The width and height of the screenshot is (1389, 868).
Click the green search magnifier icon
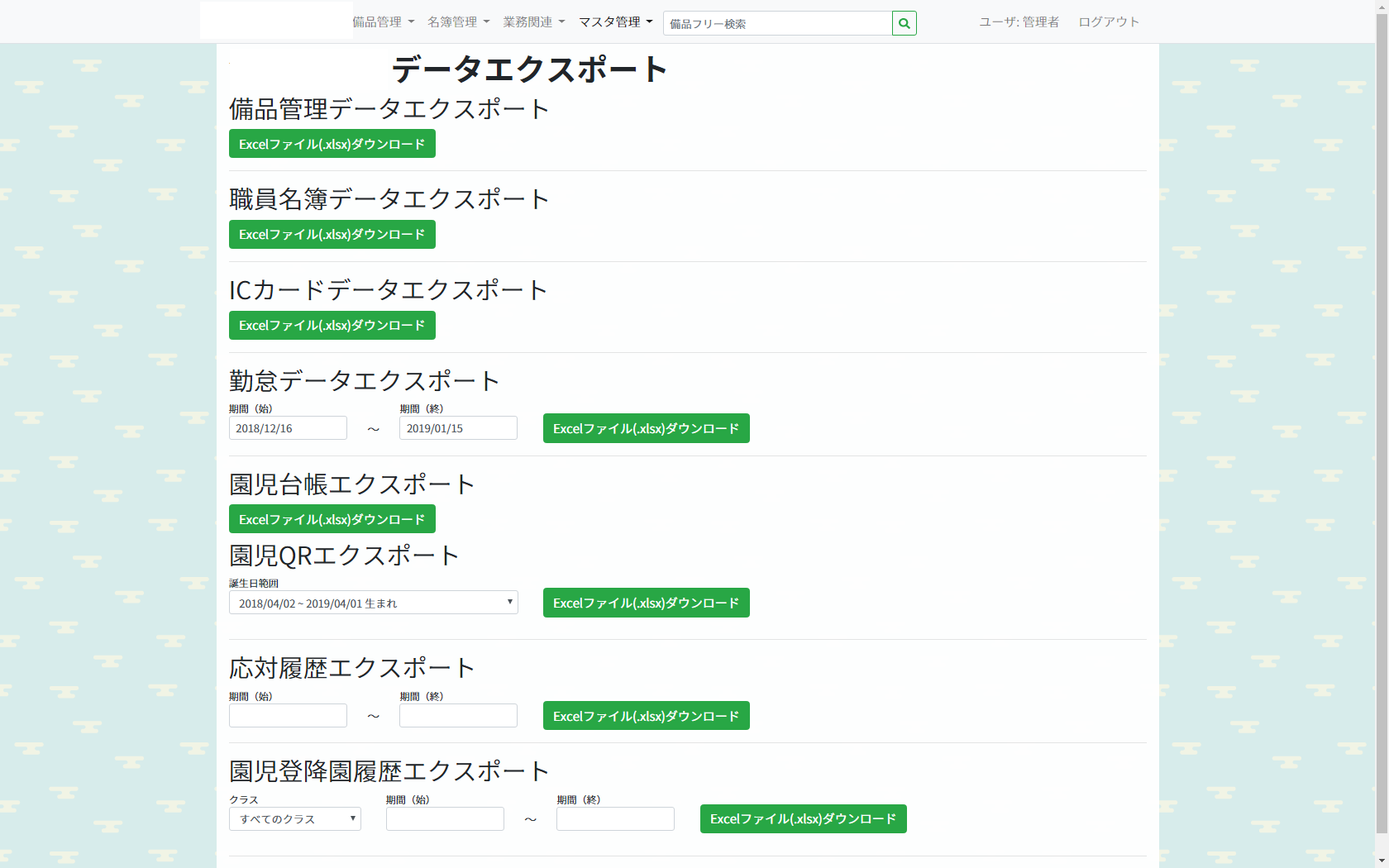(x=905, y=23)
